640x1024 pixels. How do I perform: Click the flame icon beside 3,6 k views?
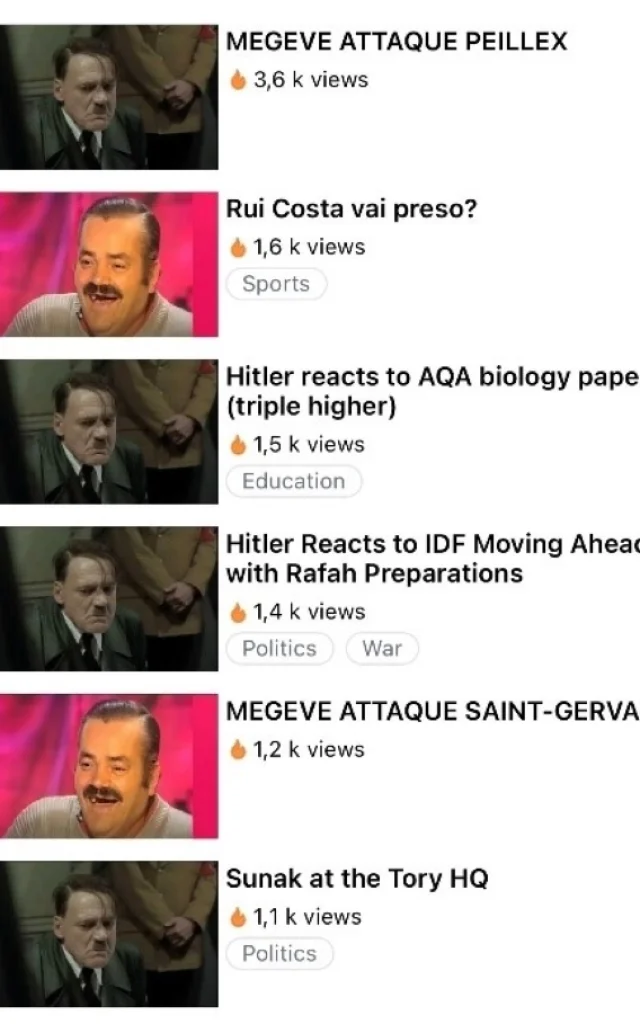[x=238, y=80]
